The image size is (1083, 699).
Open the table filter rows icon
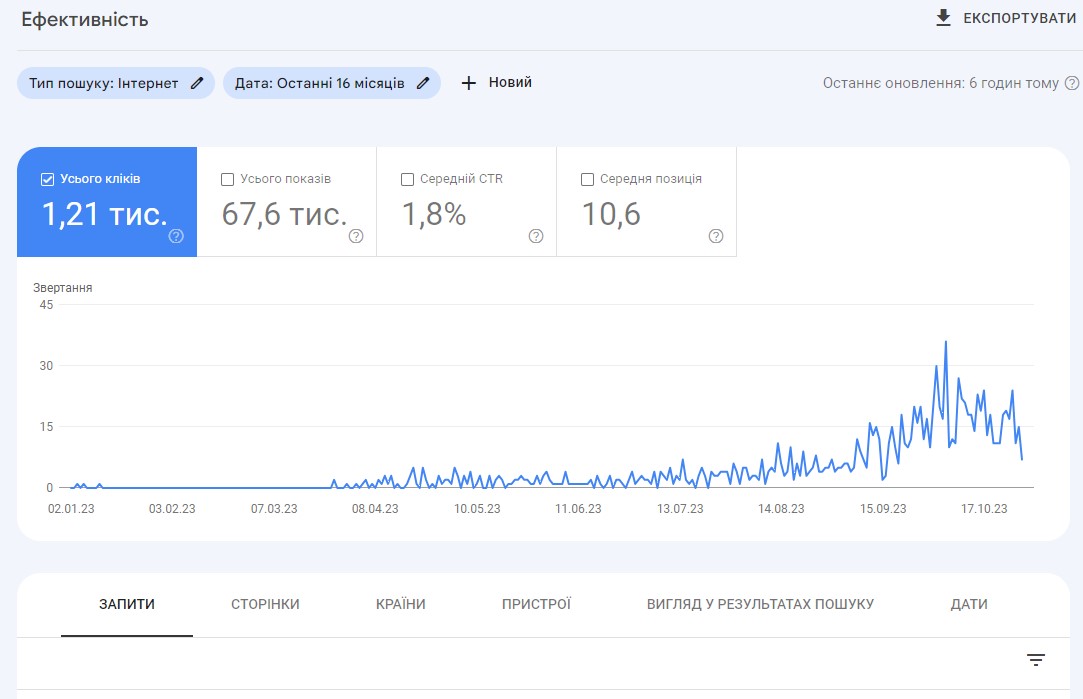1036,660
